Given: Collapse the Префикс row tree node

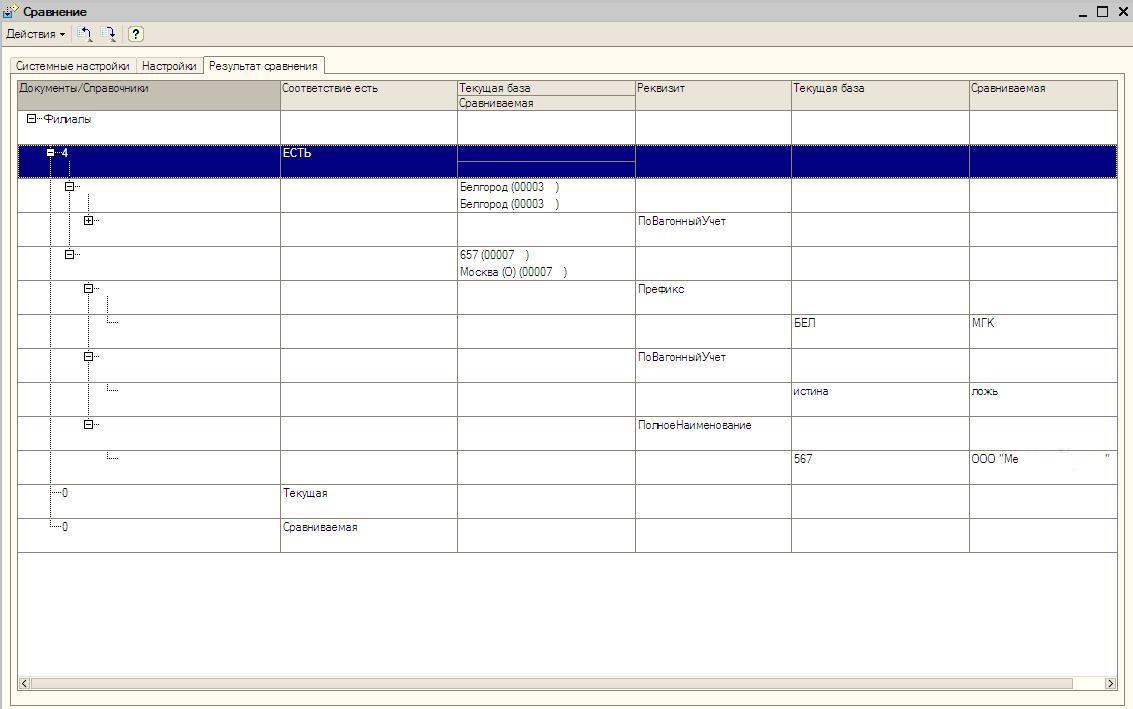Looking at the screenshot, I should click(x=88, y=289).
